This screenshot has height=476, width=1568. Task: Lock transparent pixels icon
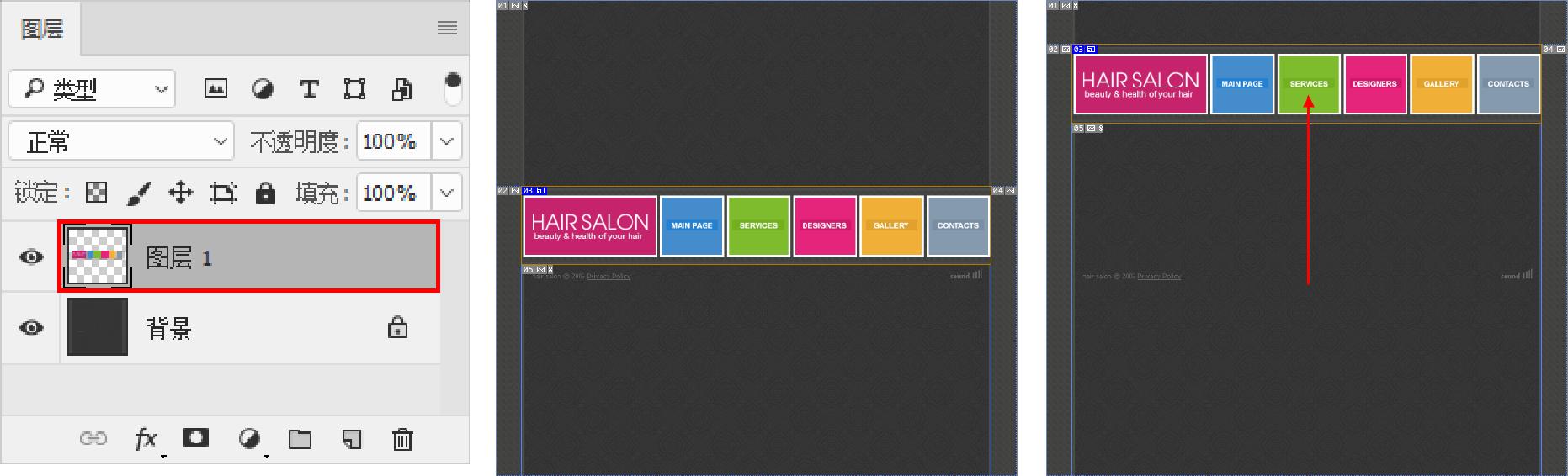(x=97, y=193)
